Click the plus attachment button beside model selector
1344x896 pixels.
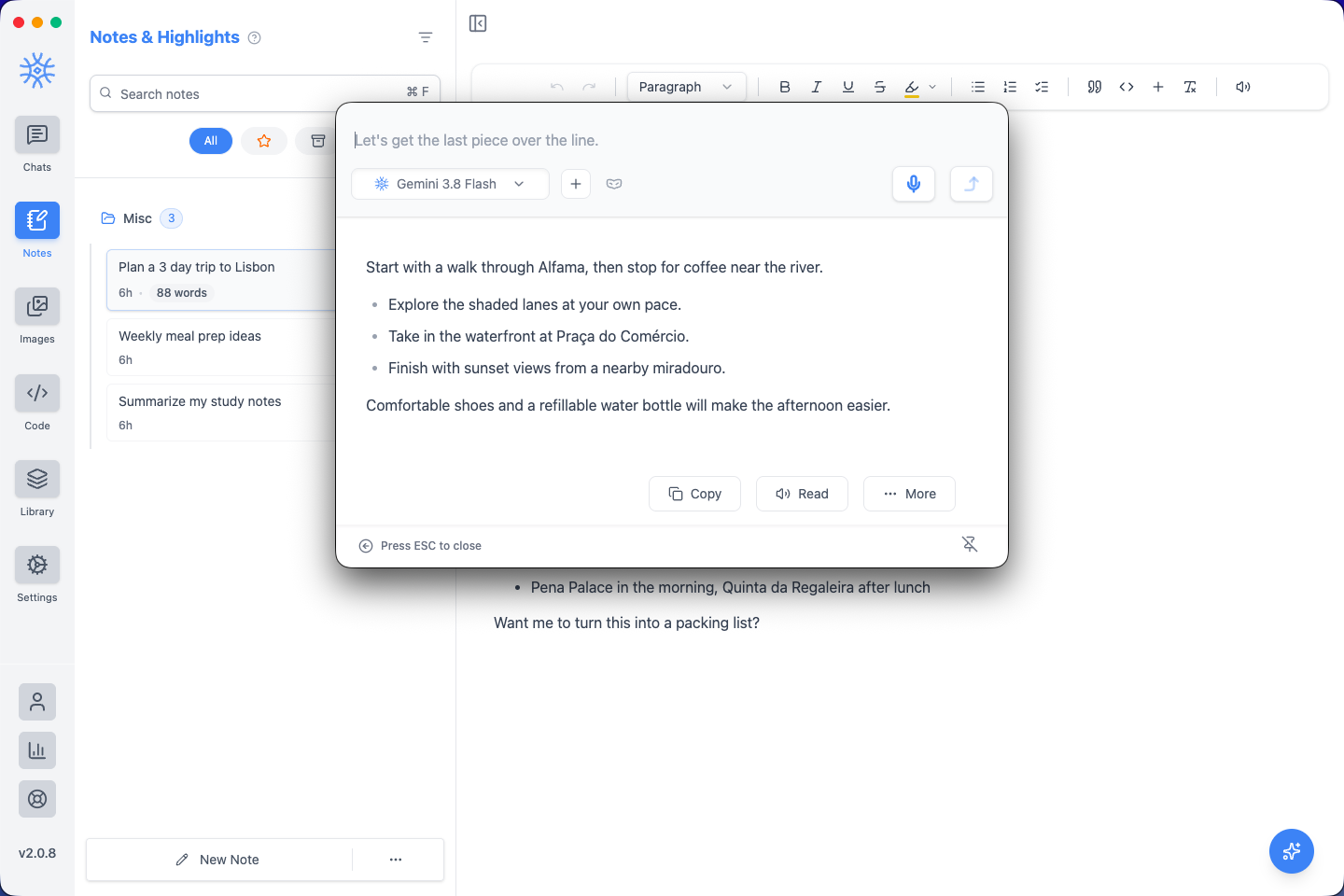(576, 184)
